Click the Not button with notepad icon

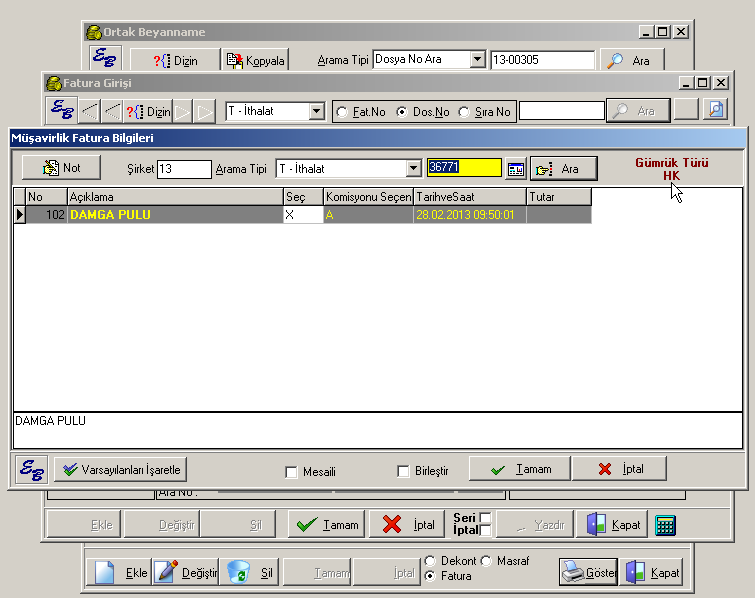[x=61, y=168]
